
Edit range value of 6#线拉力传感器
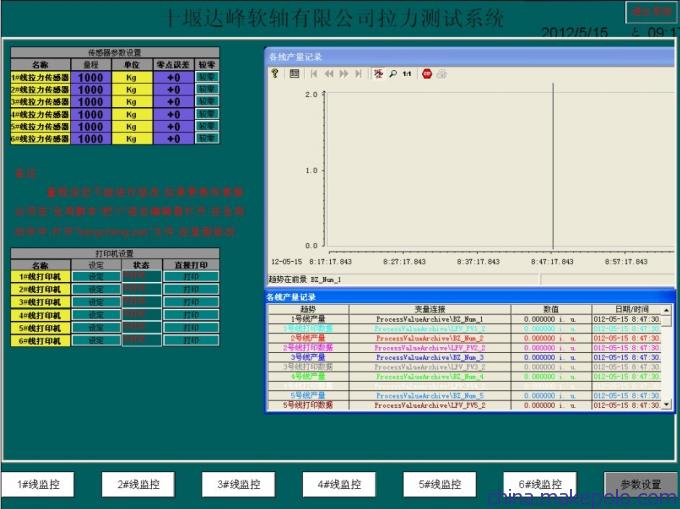91,139
